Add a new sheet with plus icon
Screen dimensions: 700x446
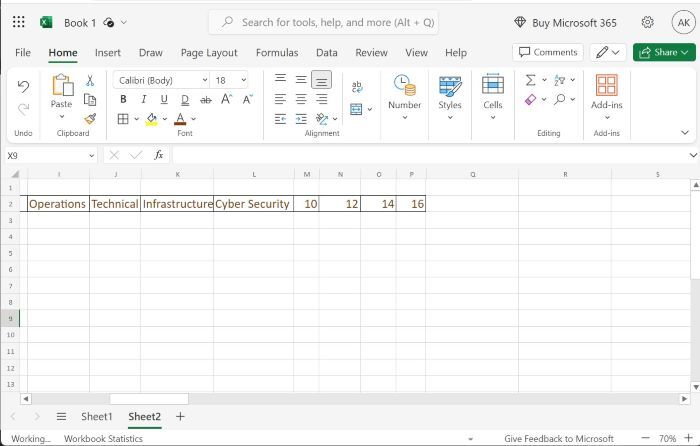pyautogui.click(x=180, y=417)
